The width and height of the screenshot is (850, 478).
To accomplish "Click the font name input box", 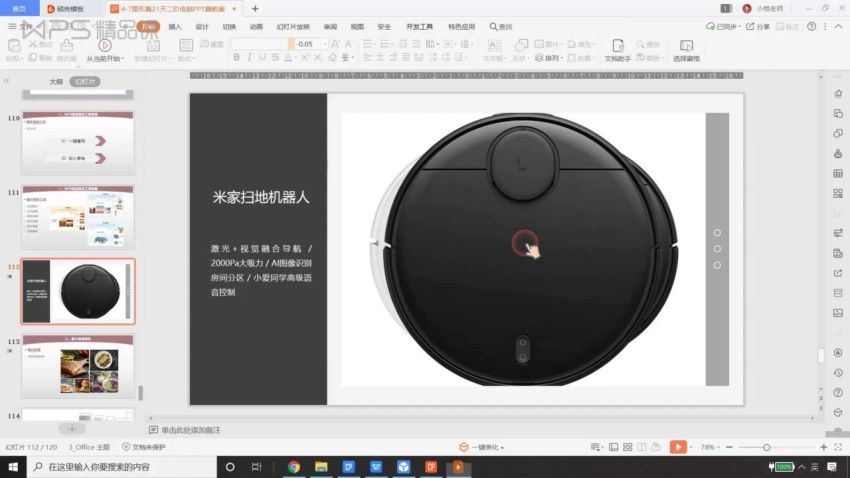I will pos(259,44).
